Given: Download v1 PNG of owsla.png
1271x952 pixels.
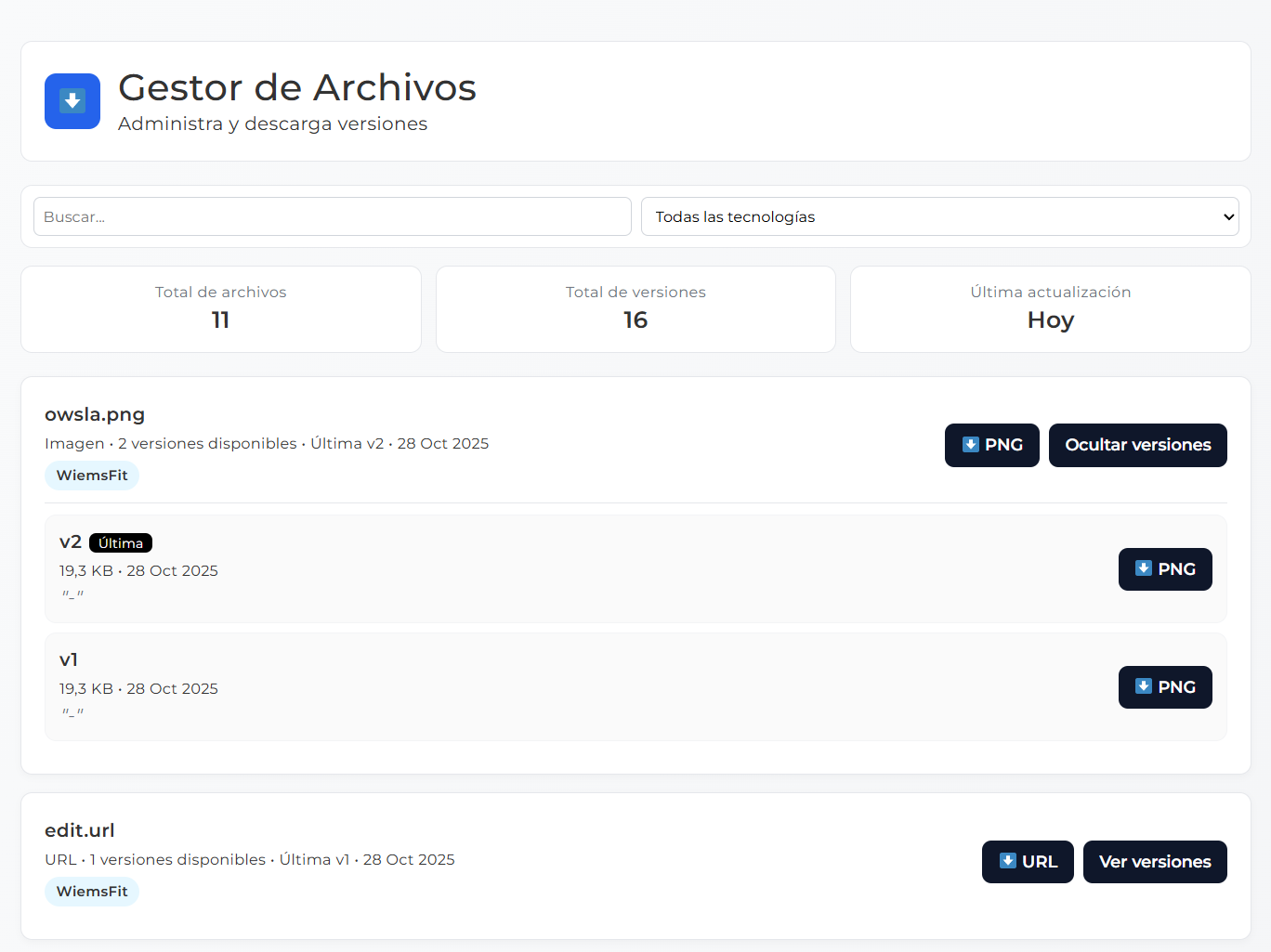Looking at the screenshot, I should click(x=1164, y=687).
